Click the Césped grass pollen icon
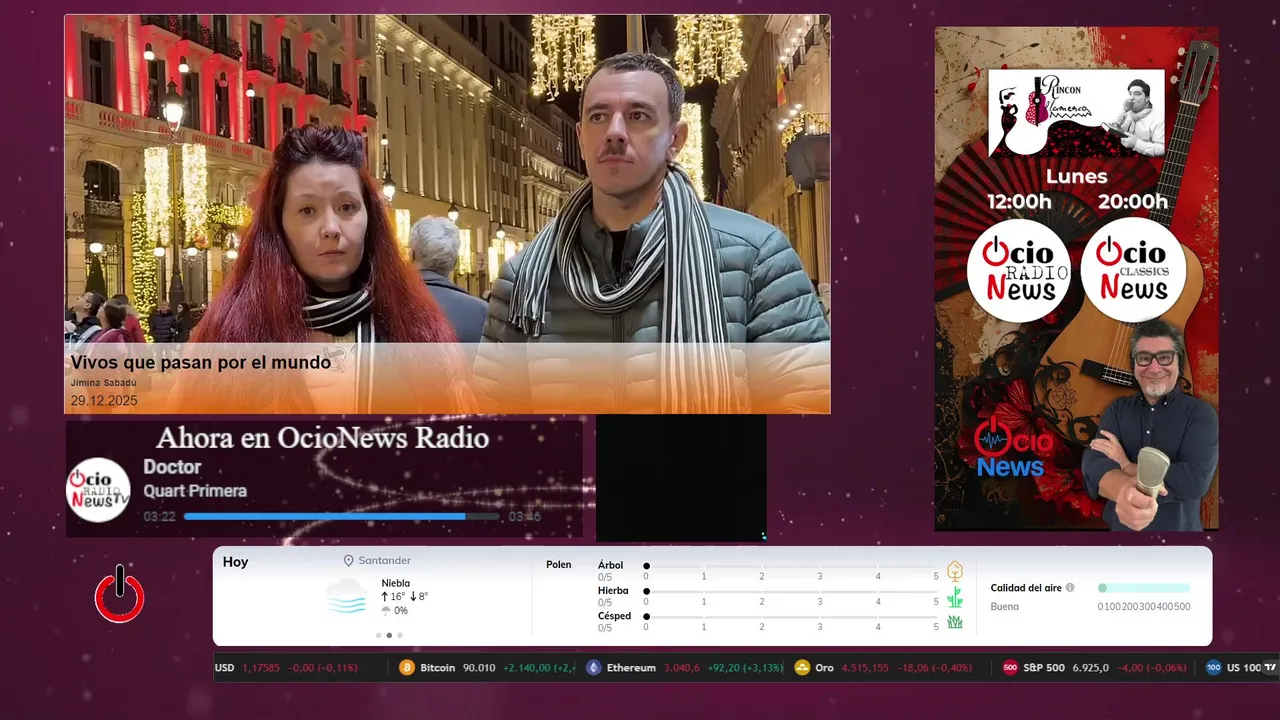The width and height of the screenshot is (1280, 720). (955, 622)
